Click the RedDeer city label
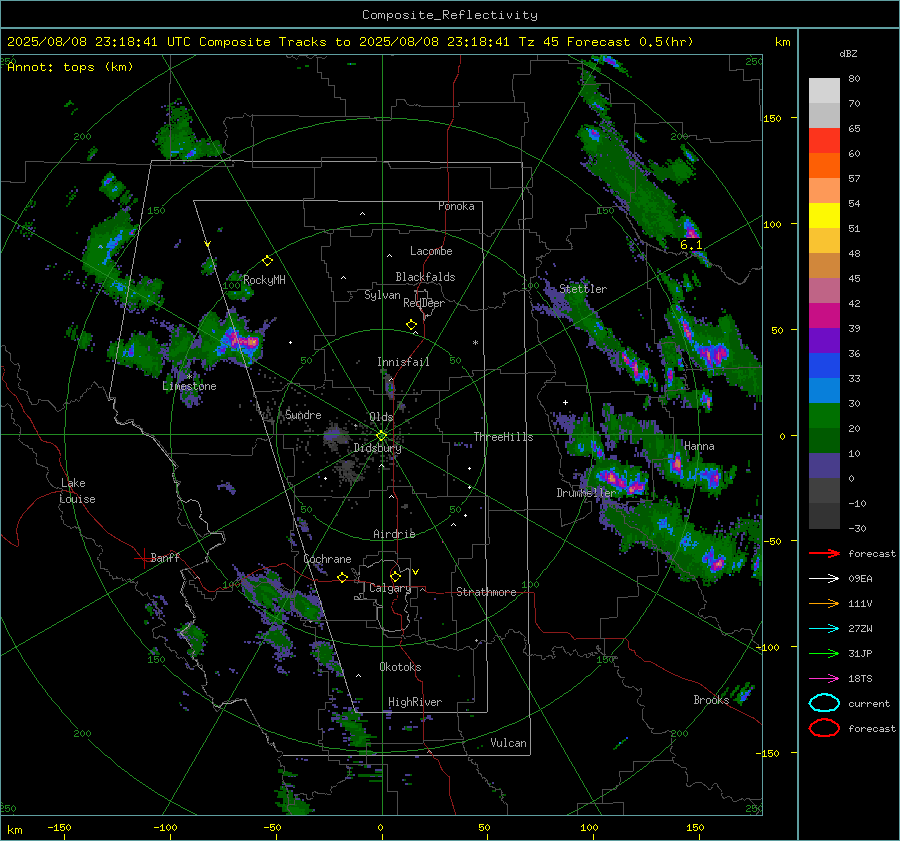This screenshot has height=841, width=900. (x=424, y=303)
